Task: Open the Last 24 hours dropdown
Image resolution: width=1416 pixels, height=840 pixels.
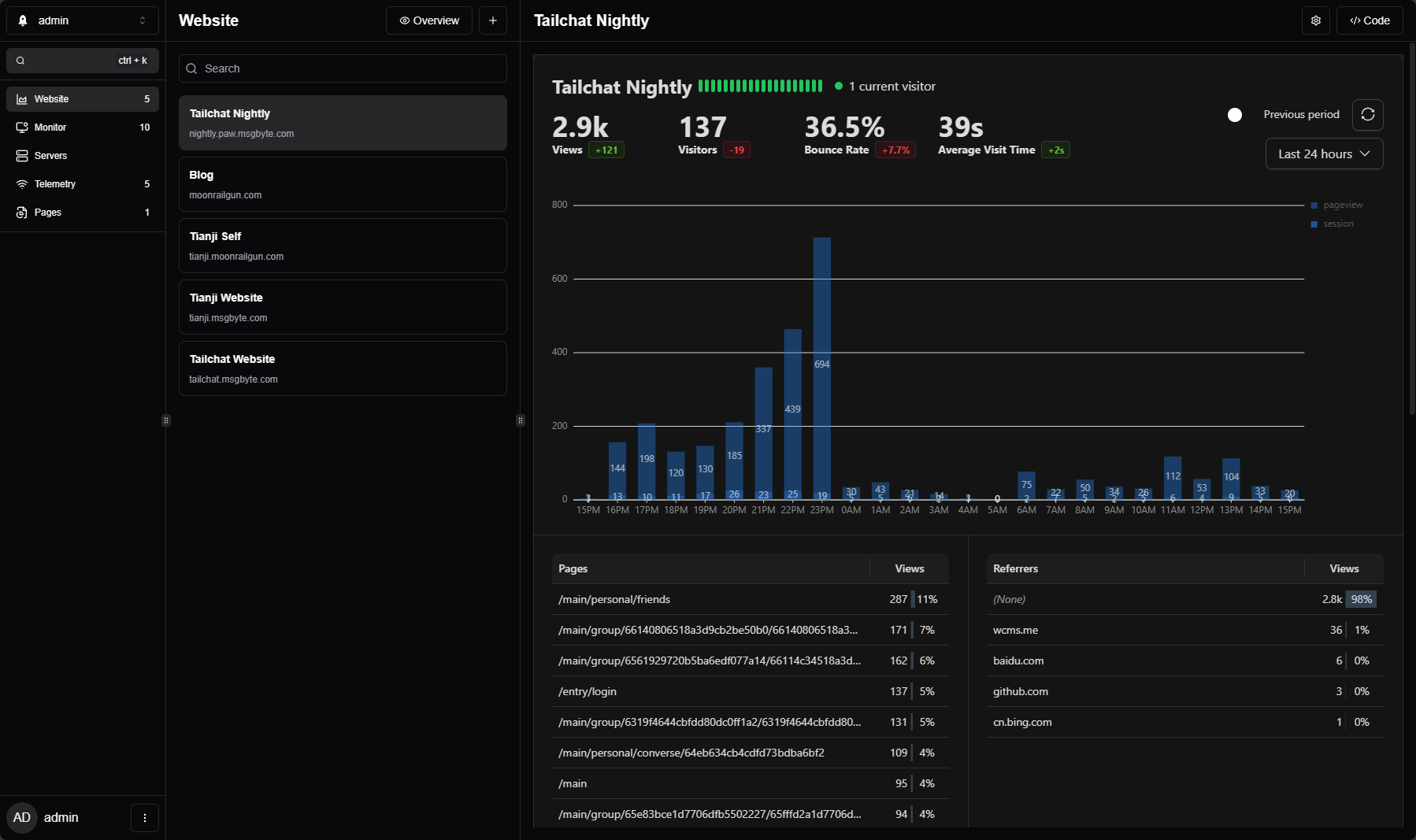Action: coord(1324,154)
